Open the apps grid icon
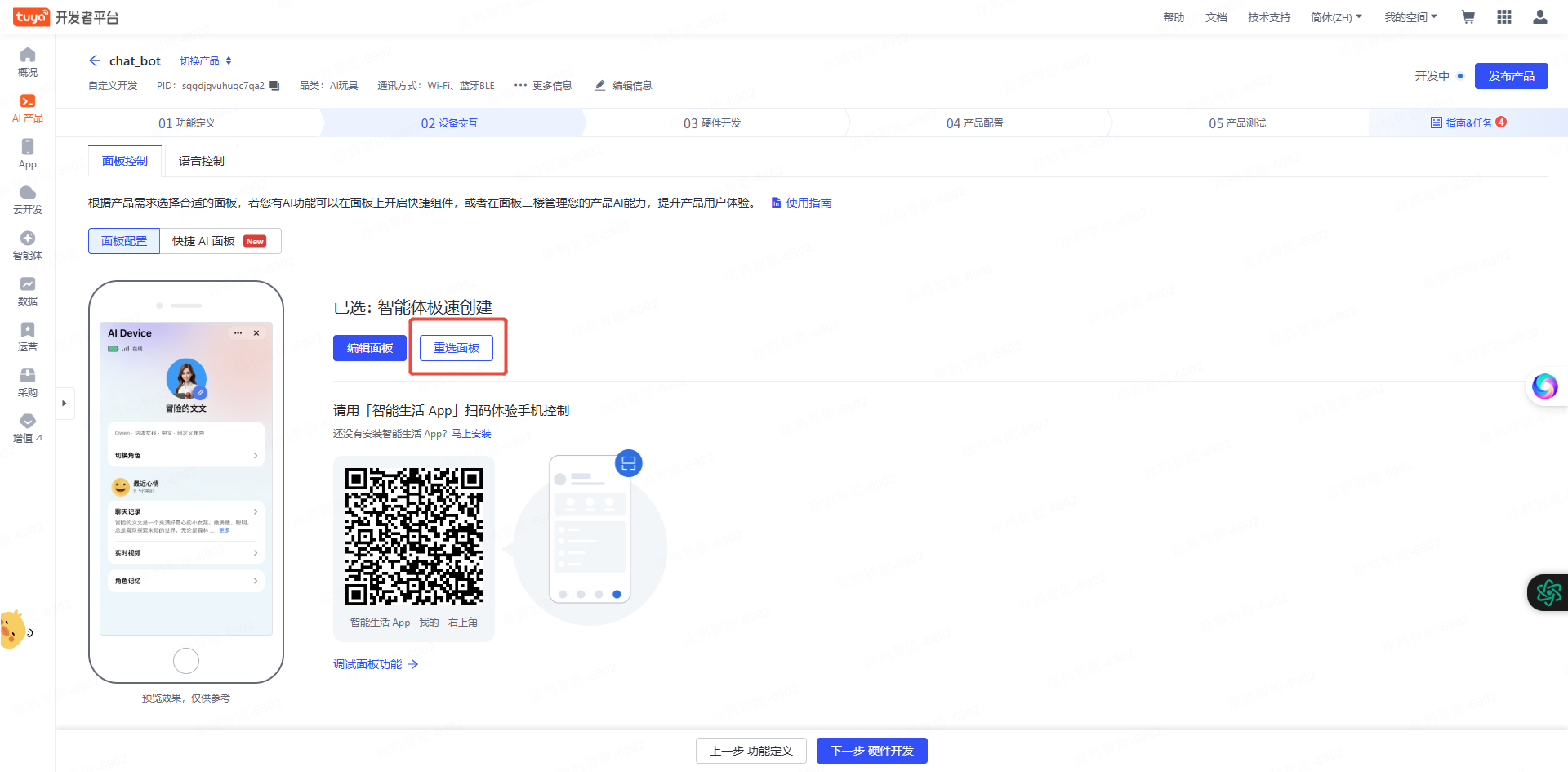Screen dimensions: 1568x772 [x=1504, y=17]
